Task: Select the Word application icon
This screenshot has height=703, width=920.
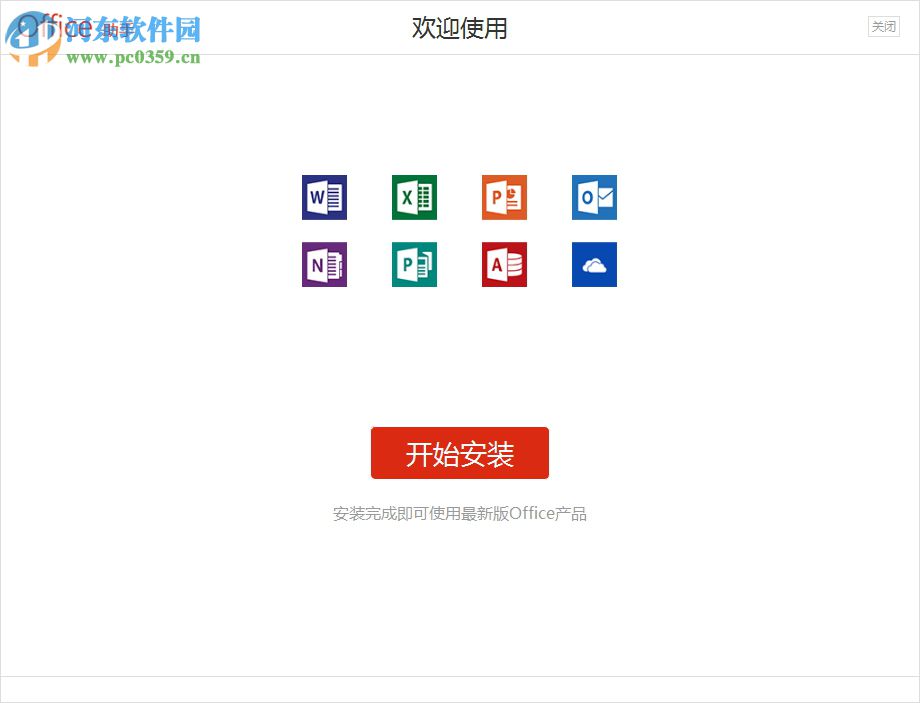Action: coord(323,197)
